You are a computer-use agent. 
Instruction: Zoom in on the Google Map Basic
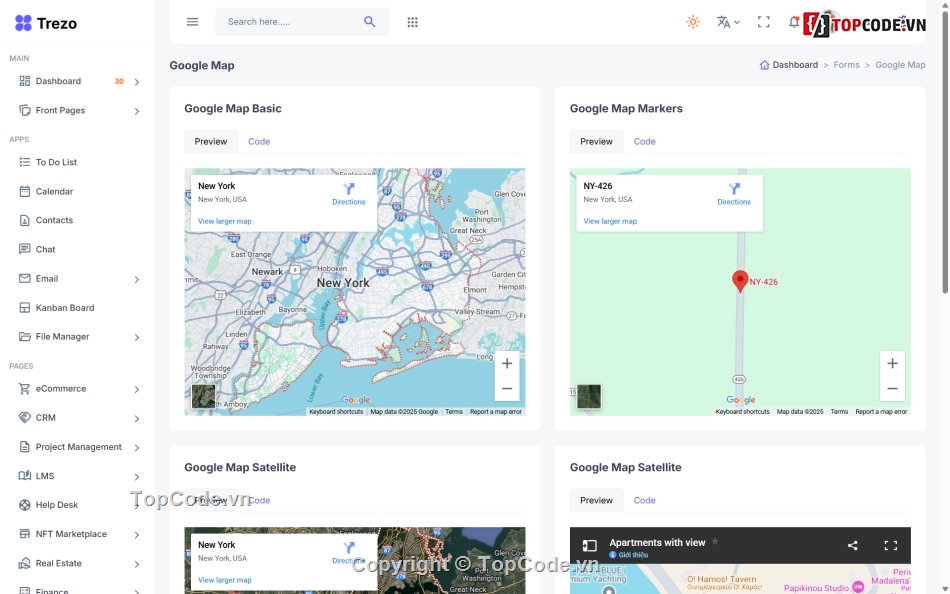[507, 364]
